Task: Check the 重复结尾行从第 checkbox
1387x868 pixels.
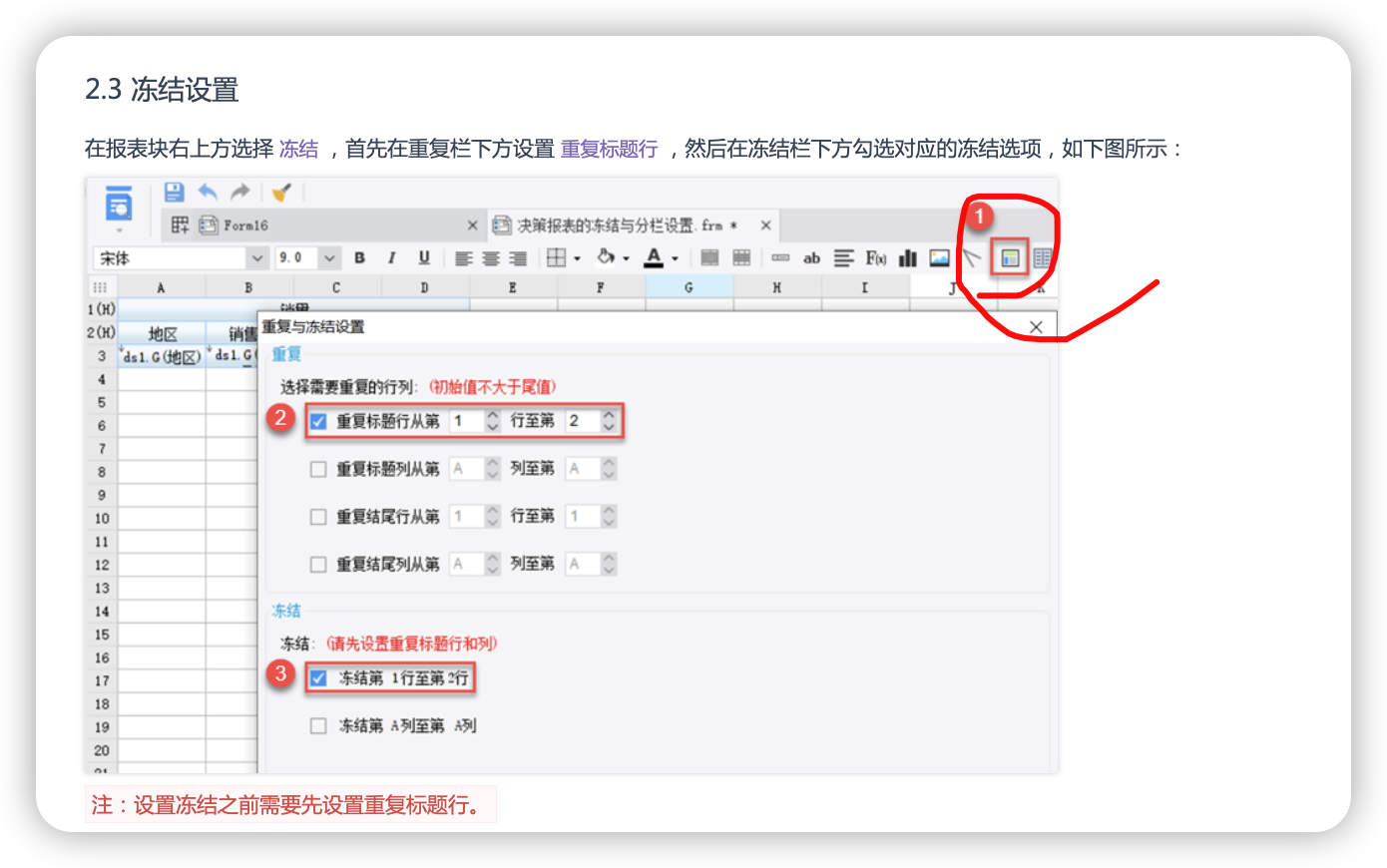Action: pyautogui.click(x=318, y=517)
